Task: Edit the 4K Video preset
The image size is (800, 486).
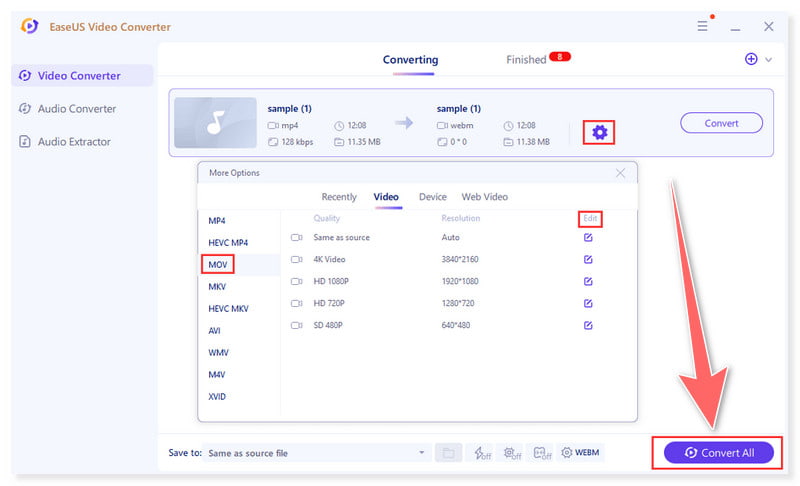Action: 588,259
